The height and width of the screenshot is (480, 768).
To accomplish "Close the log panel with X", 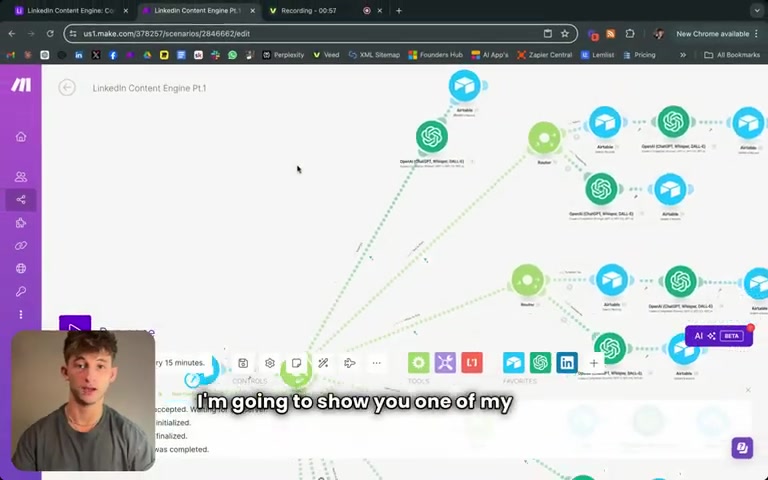I will [x=748, y=390].
